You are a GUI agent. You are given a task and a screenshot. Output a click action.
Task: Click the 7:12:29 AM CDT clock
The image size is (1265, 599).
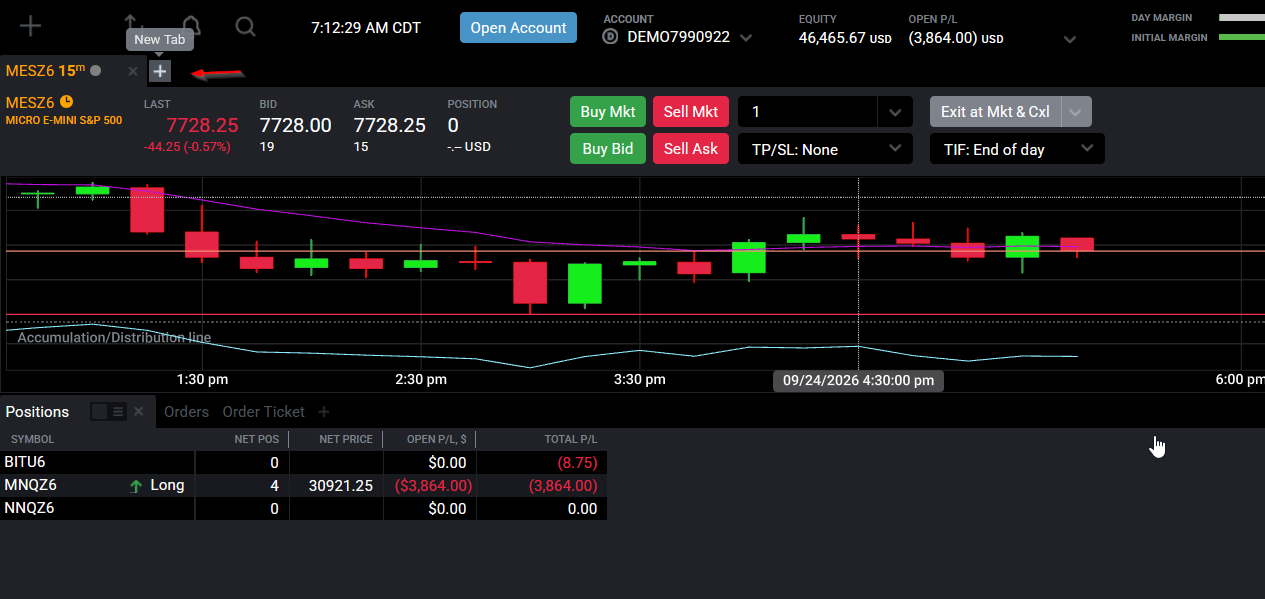pyautogui.click(x=366, y=28)
